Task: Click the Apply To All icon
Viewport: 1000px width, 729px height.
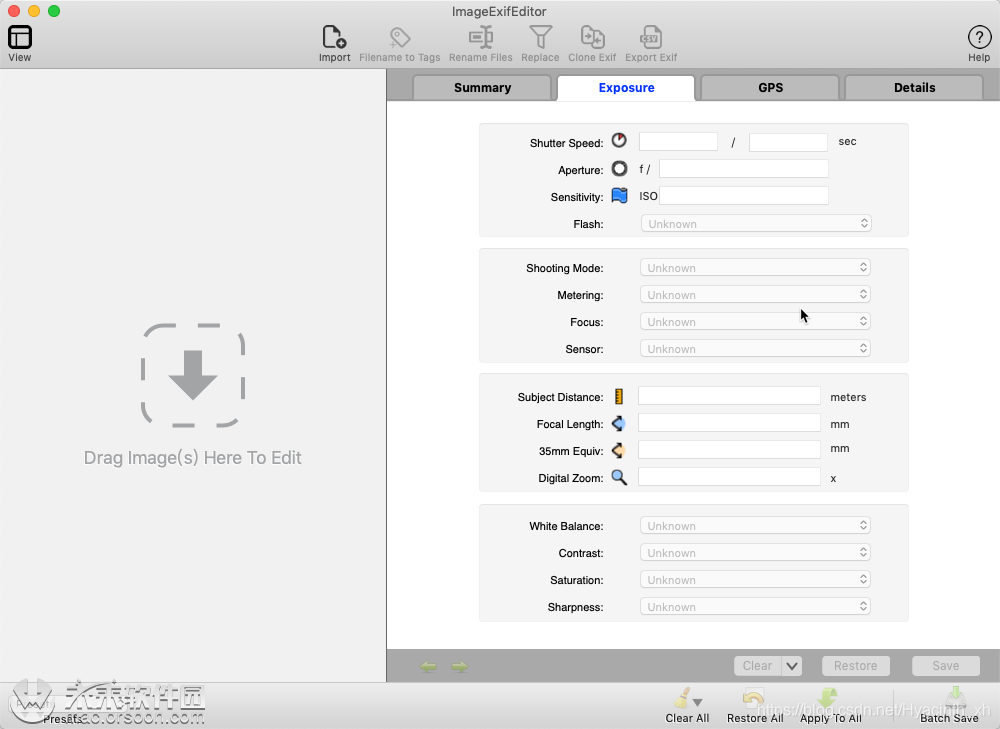Action: click(x=828, y=698)
